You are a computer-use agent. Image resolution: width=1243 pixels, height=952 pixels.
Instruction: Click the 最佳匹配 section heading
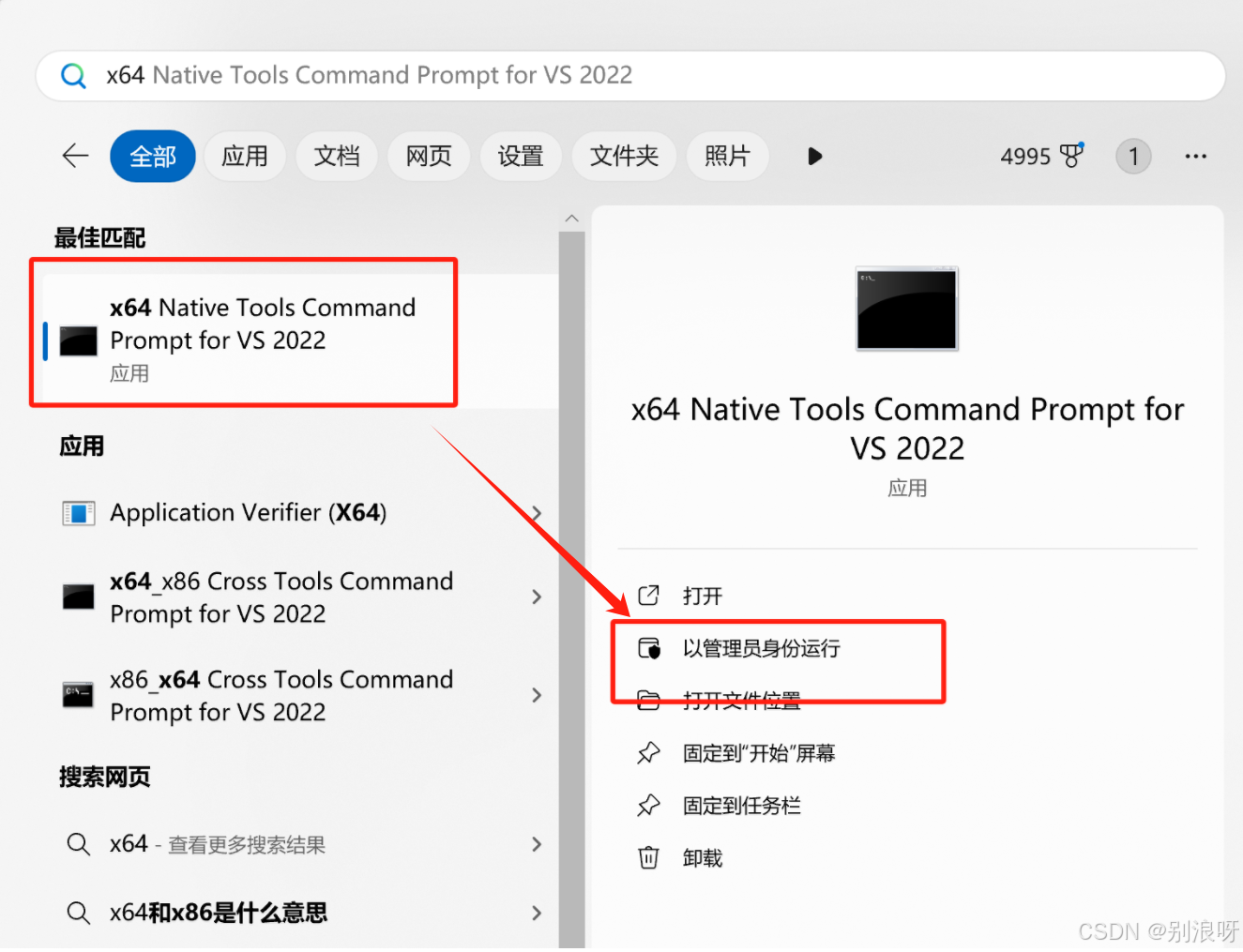(x=99, y=238)
